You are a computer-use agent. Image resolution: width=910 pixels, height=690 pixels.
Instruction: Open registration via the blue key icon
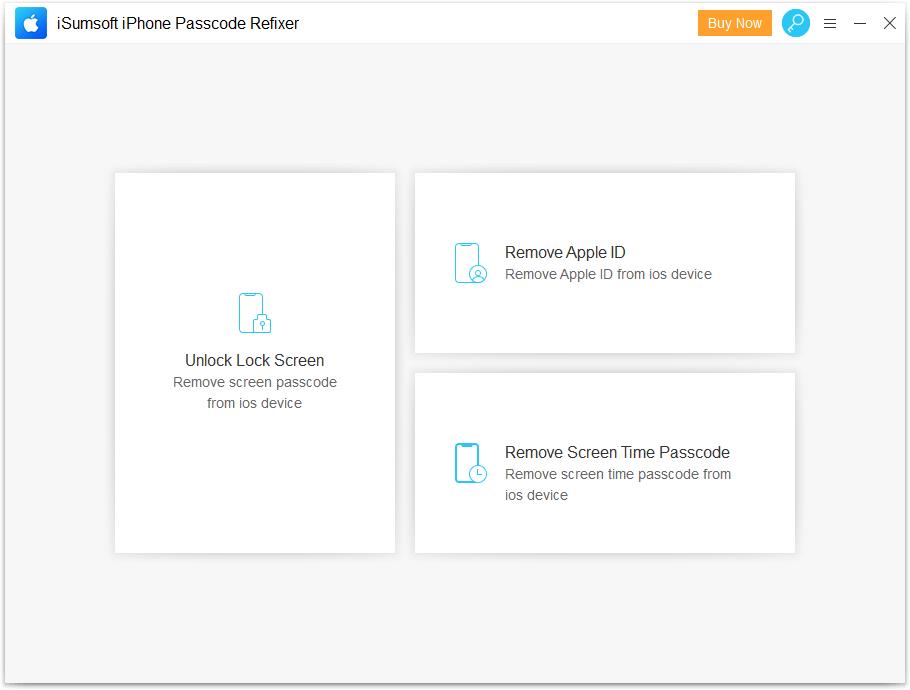pos(795,23)
